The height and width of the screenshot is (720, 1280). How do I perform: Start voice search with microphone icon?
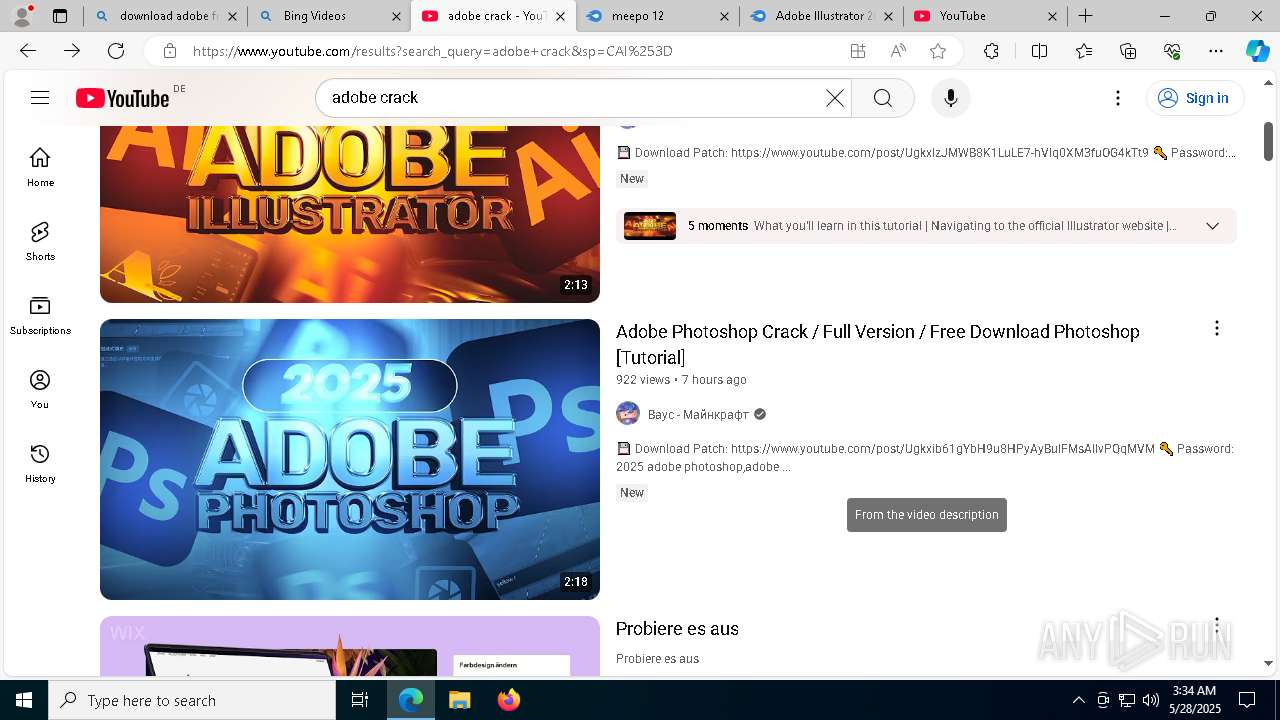951,98
